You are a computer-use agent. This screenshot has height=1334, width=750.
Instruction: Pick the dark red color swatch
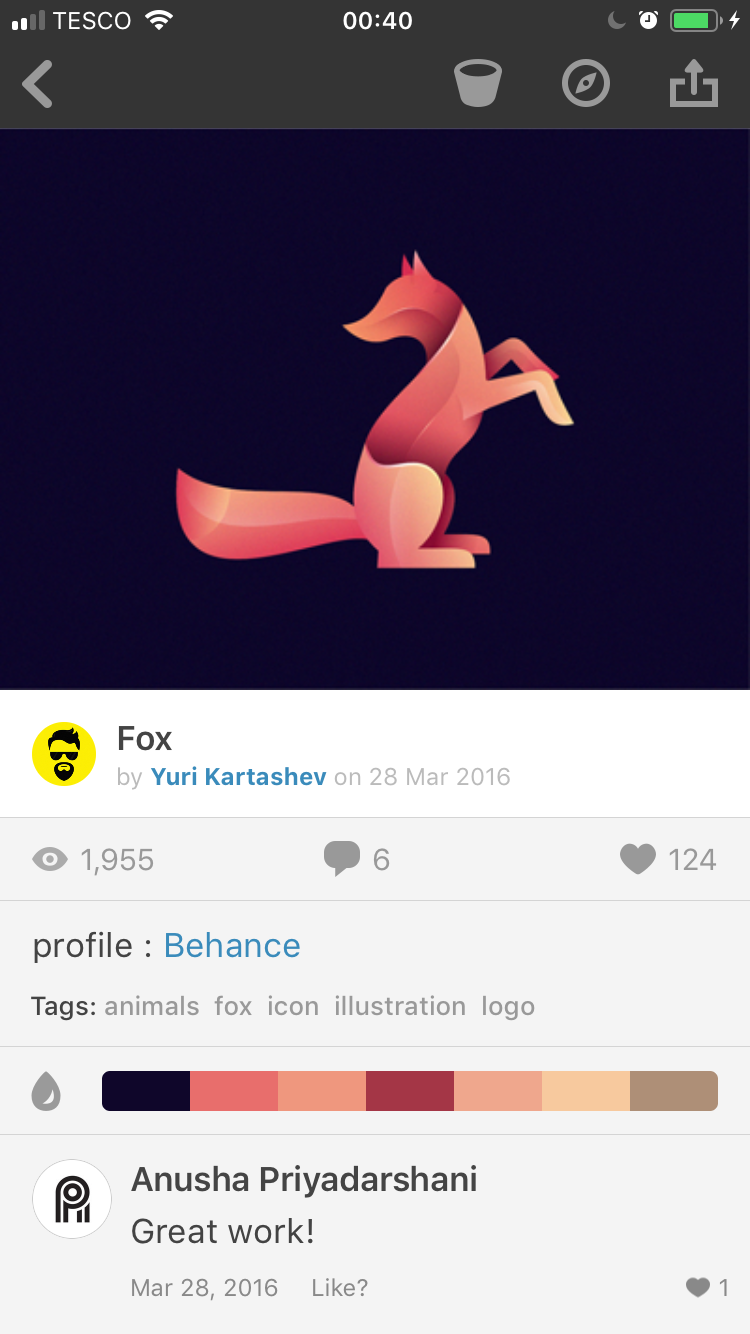[x=410, y=1091]
